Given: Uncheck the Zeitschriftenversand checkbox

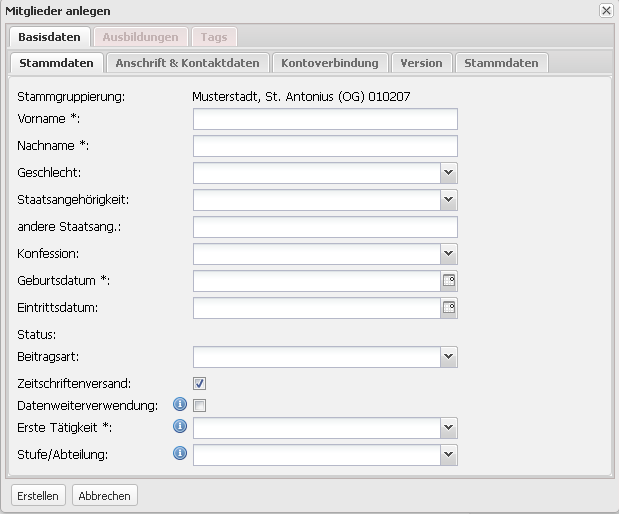Looking at the screenshot, I should (x=200, y=383).
